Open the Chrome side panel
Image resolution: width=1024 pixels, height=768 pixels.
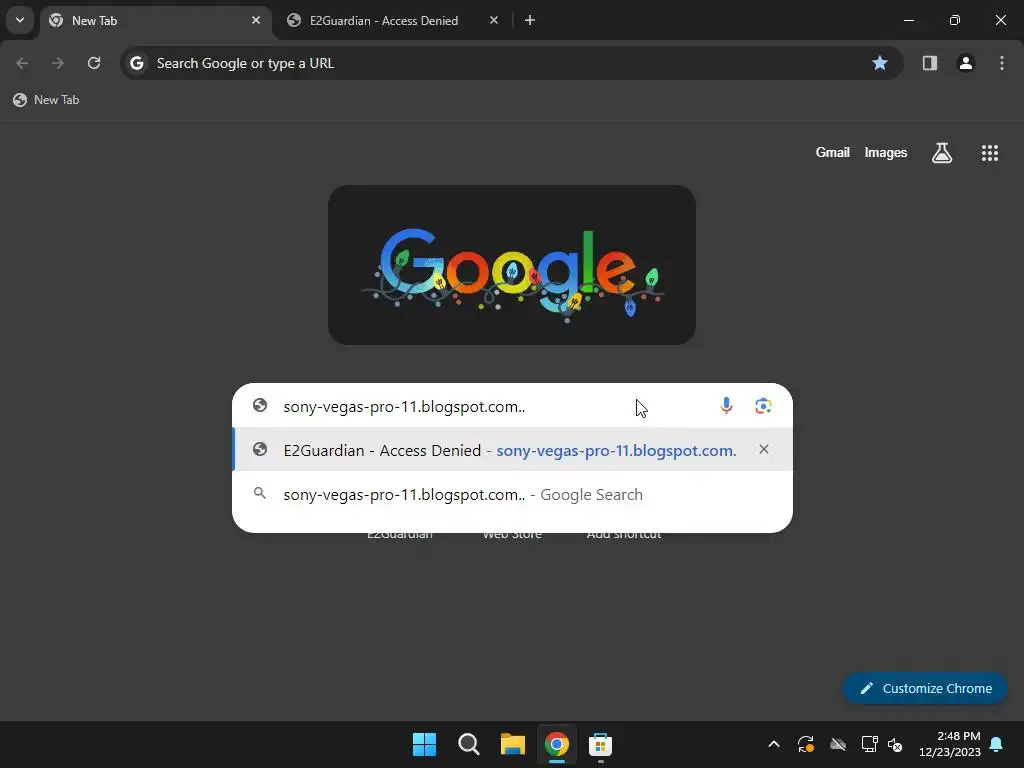point(929,63)
